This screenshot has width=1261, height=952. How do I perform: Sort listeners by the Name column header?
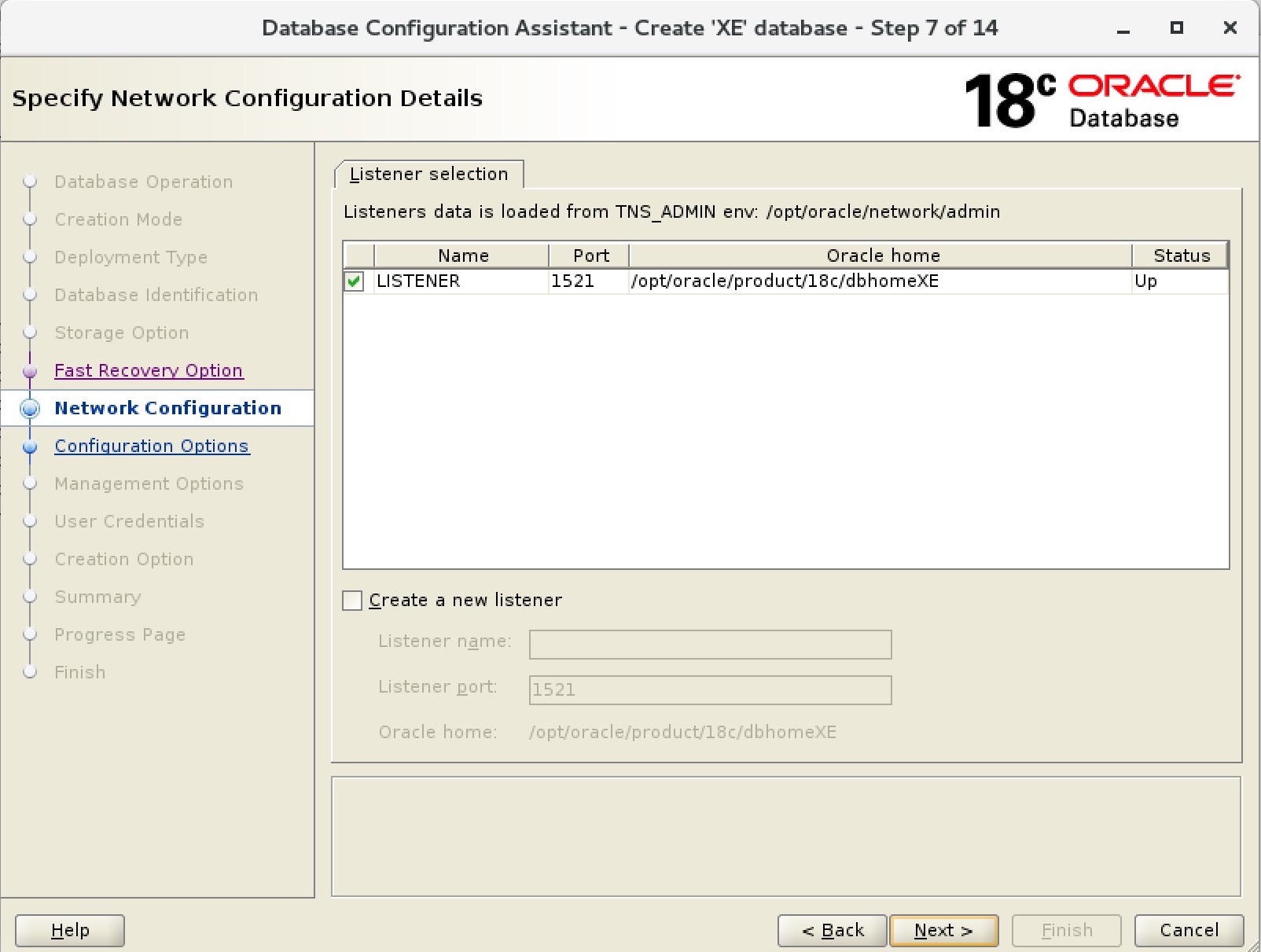click(x=462, y=255)
